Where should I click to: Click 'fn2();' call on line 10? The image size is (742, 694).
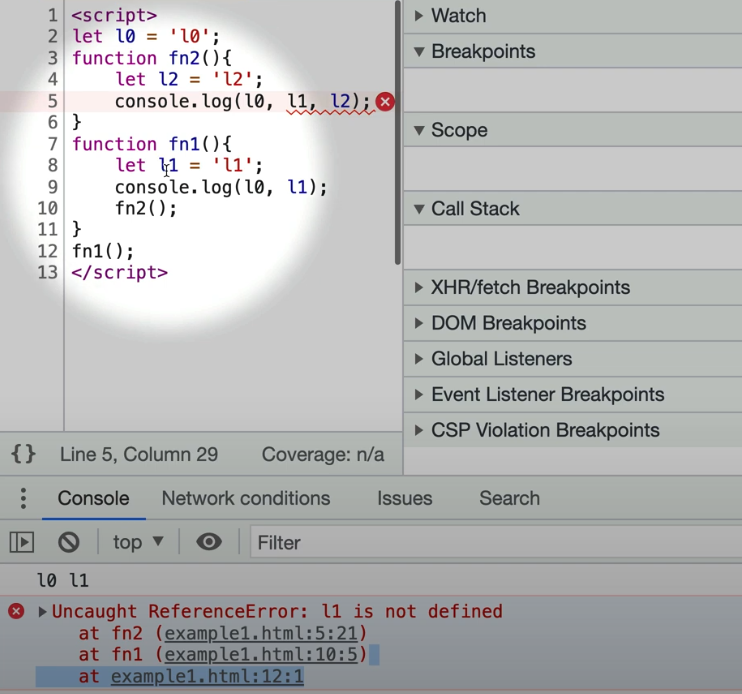146,208
